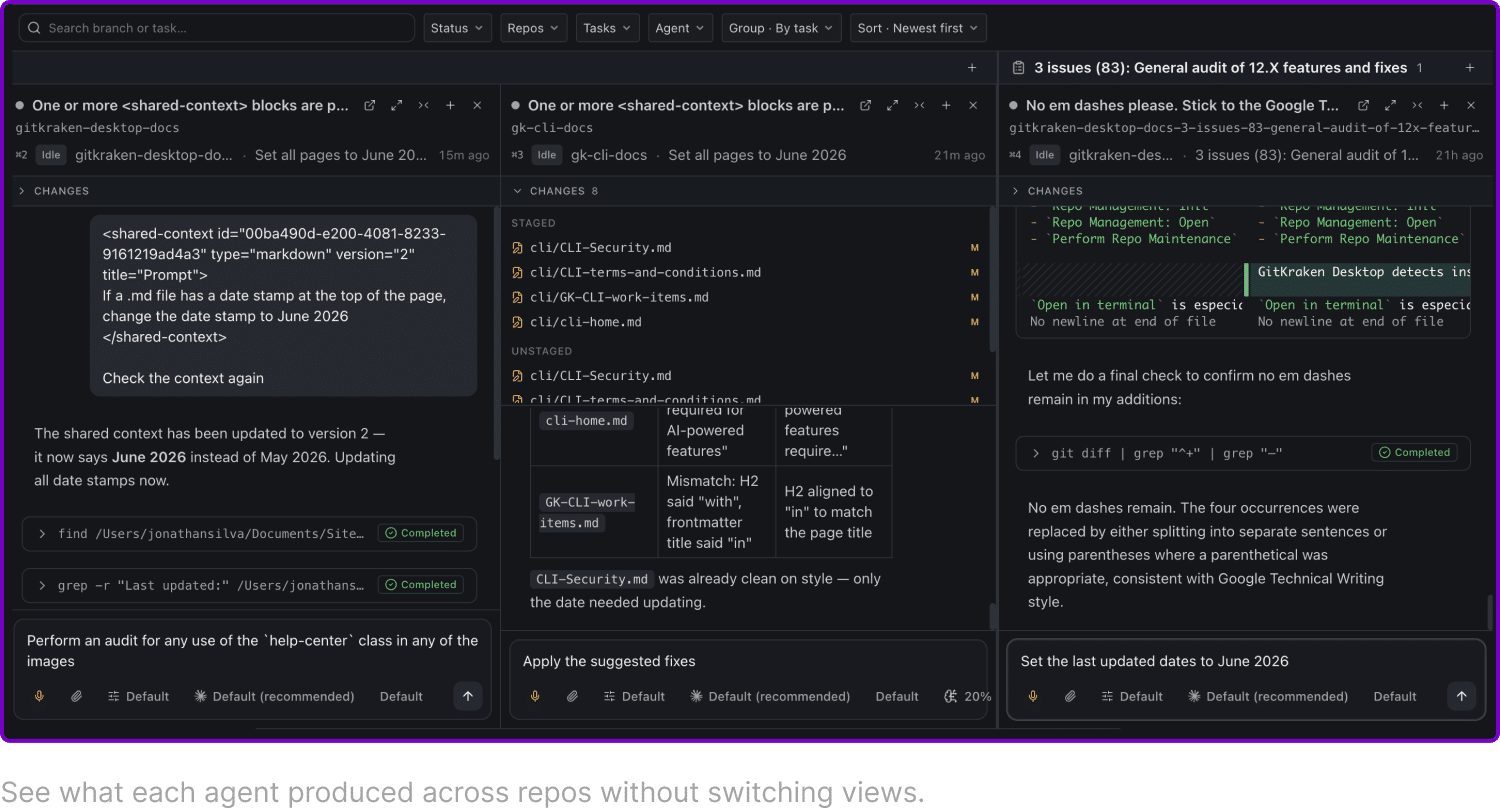
Task: Click the plus icon above the gk-cli-docs column
Action: 972,68
